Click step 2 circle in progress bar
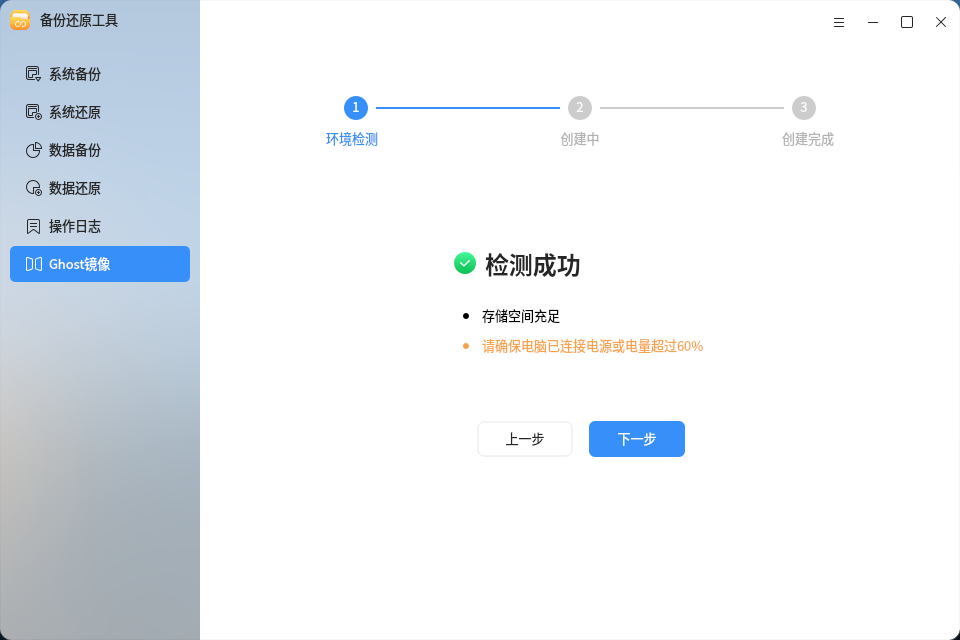The height and width of the screenshot is (640, 960). tap(580, 108)
